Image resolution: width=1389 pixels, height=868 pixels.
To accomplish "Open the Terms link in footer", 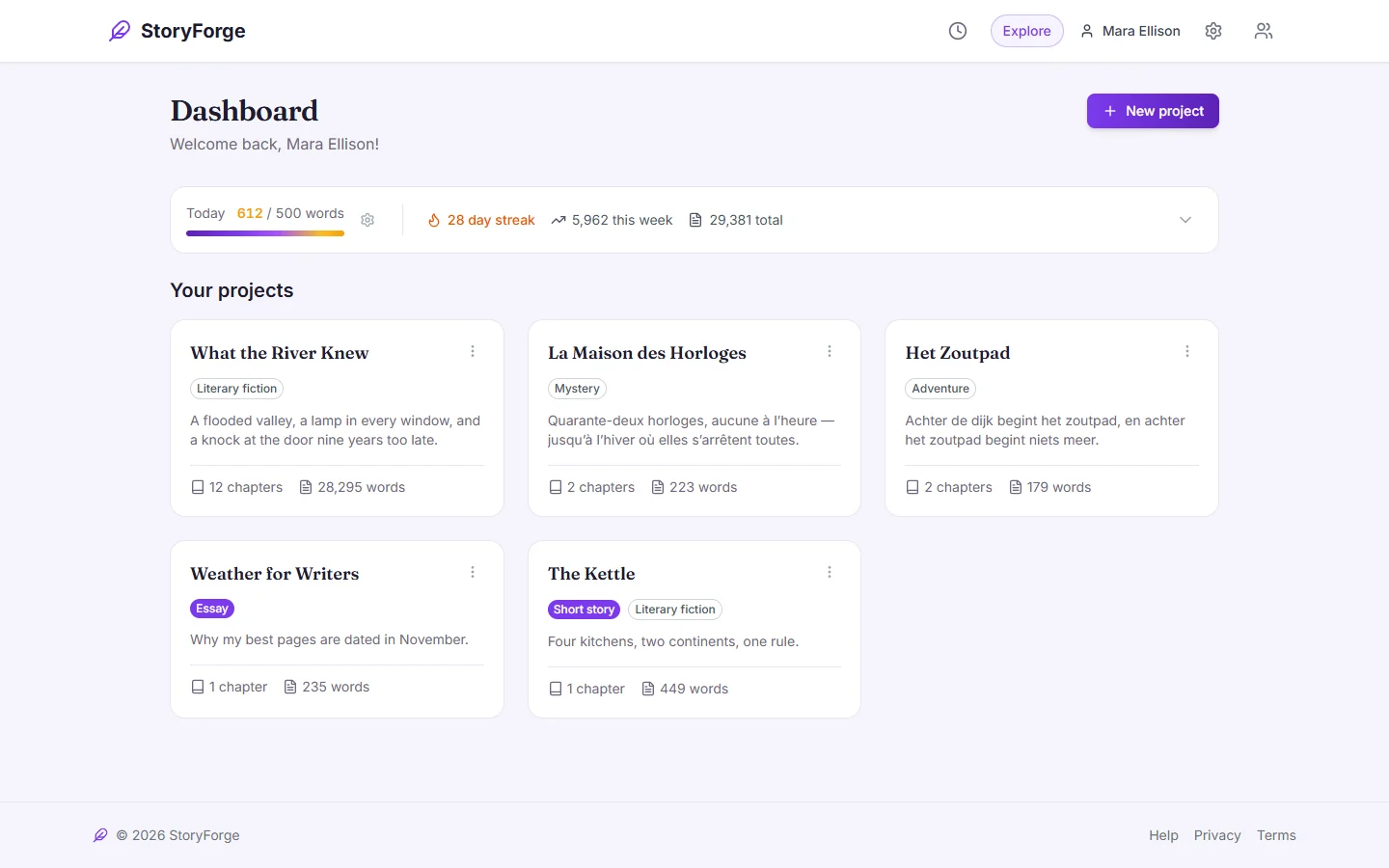I will click(x=1276, y=835).
